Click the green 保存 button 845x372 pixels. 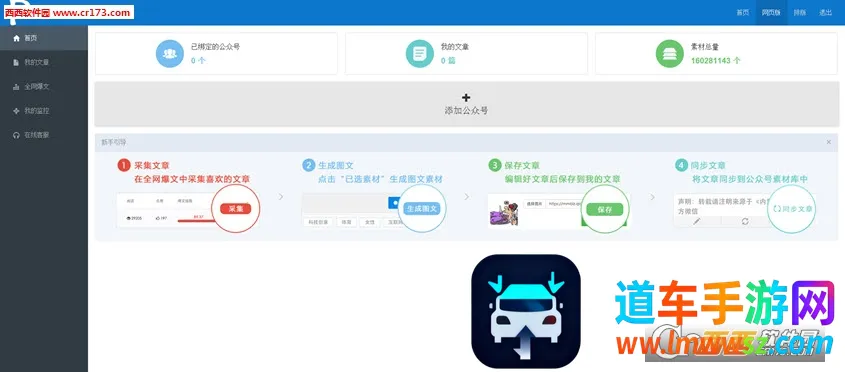click(605, 209)
